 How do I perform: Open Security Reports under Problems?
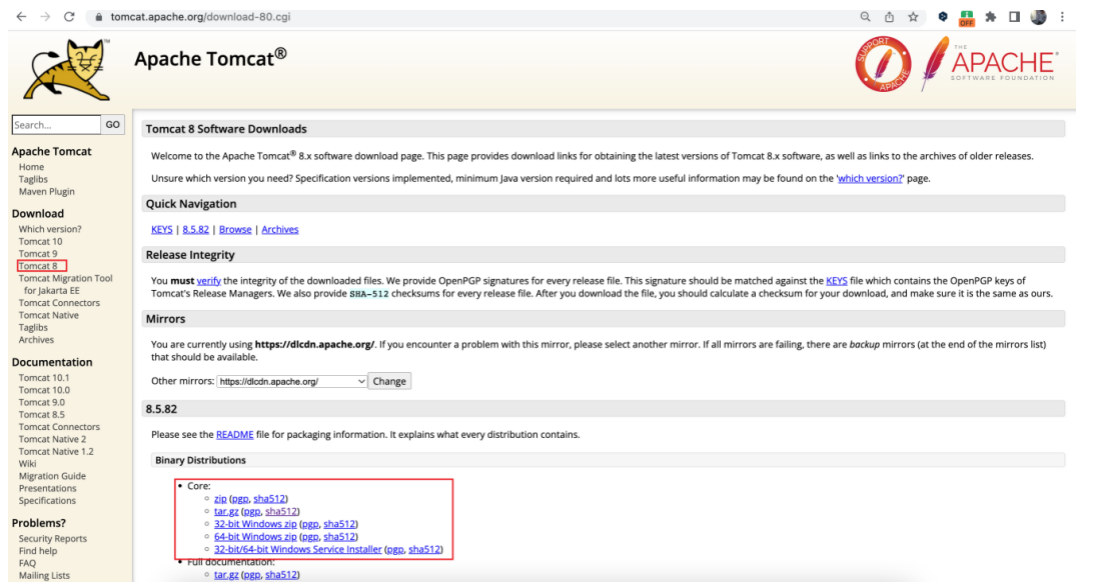click(53, 538)
